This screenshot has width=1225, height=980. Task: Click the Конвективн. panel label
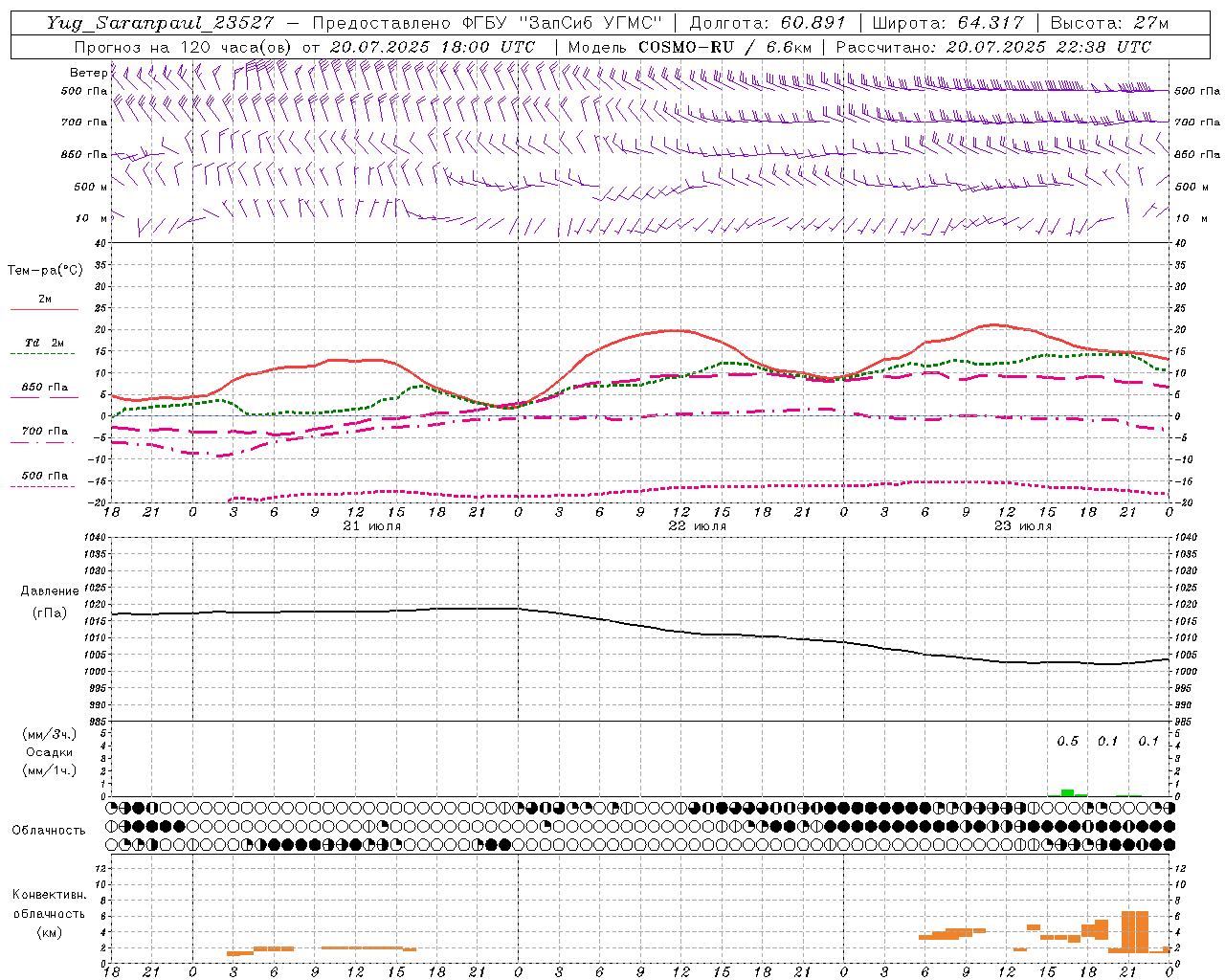[x=49, y=895]
